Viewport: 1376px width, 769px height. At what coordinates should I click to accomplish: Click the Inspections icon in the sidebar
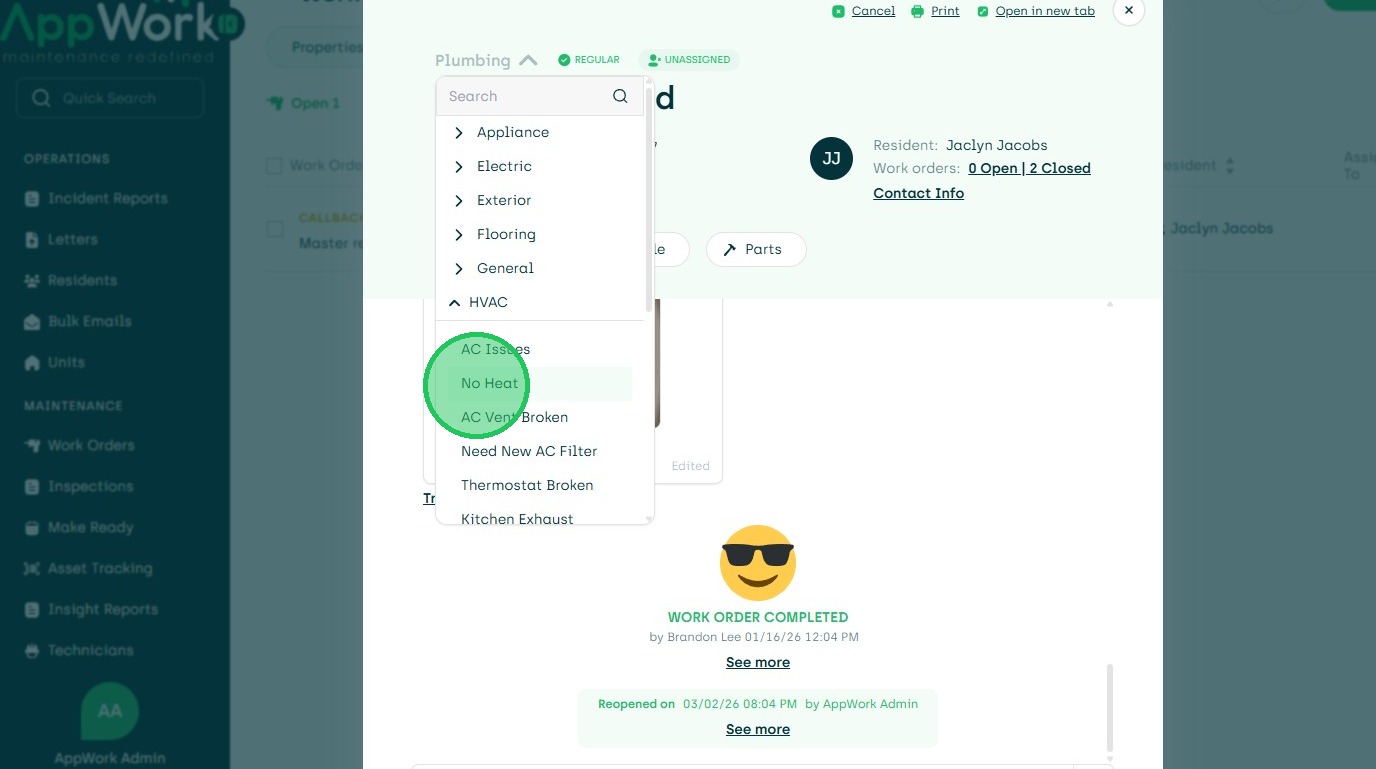pos(32,487)
